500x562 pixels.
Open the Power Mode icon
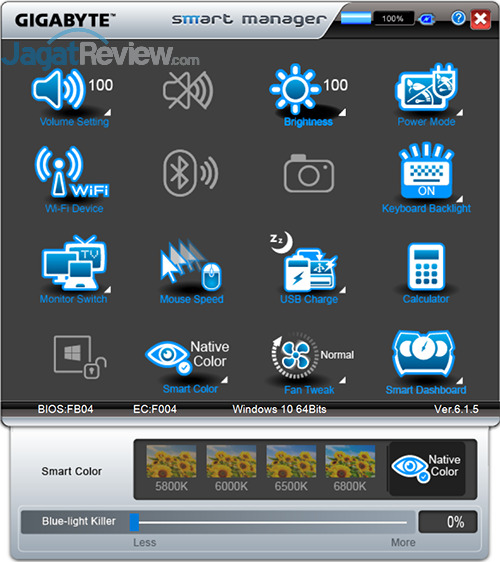(426, 87)
